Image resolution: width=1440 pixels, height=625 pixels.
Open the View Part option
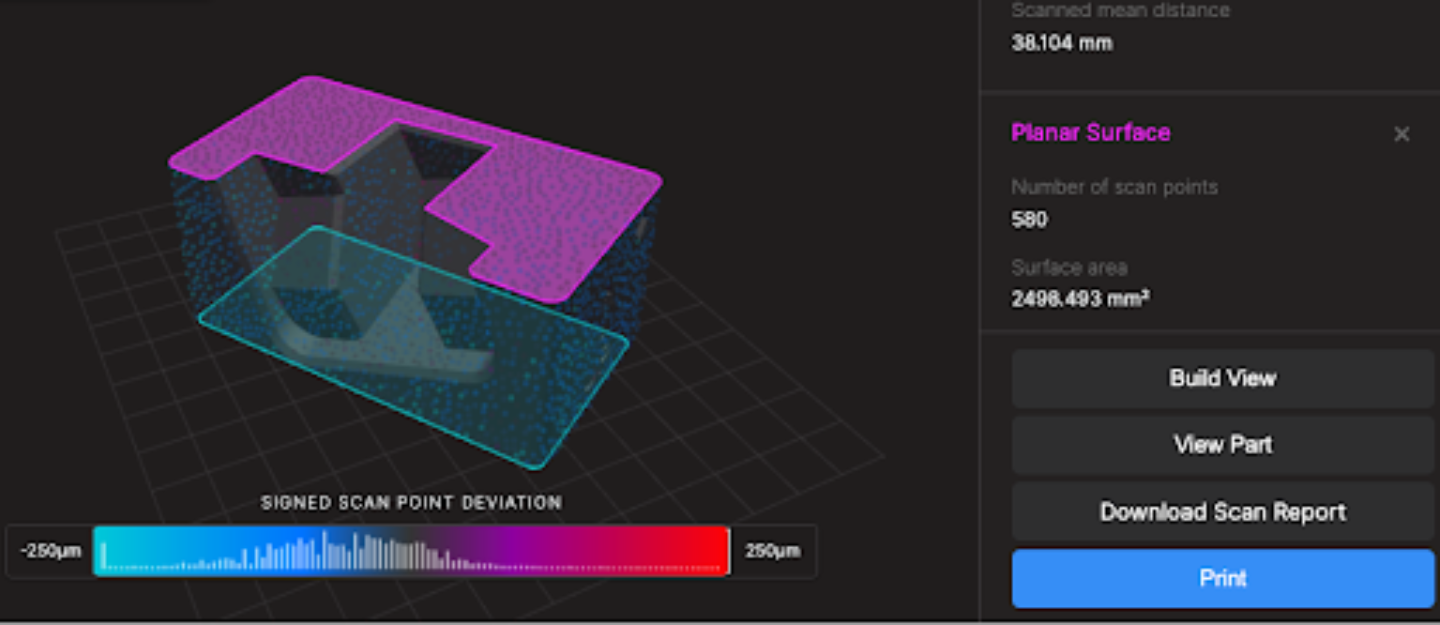pyautogui.click(x=1222, y=445)
